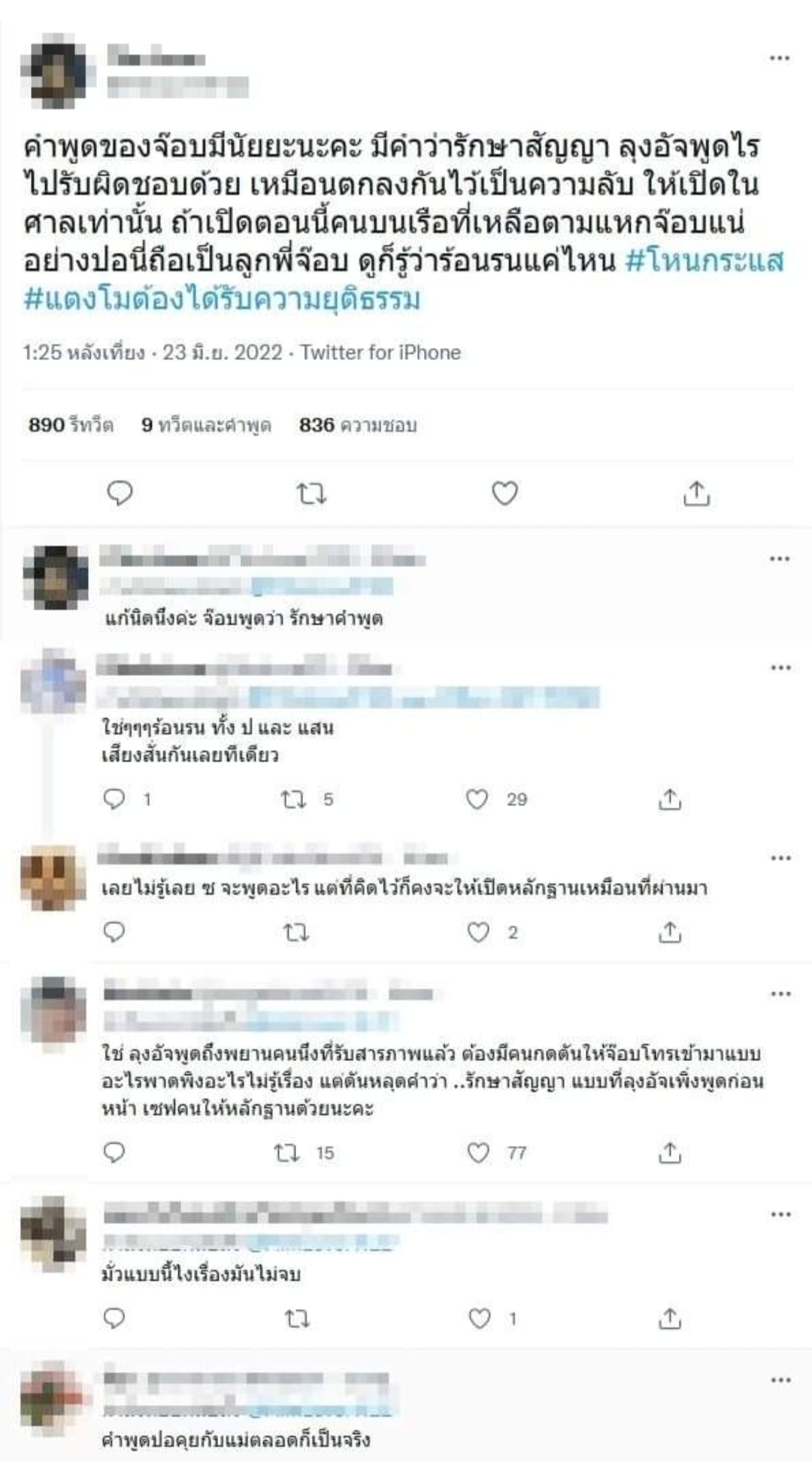View the 9 quote tweets
This screenshot has height=1471, width=812.
coord(206,425)
